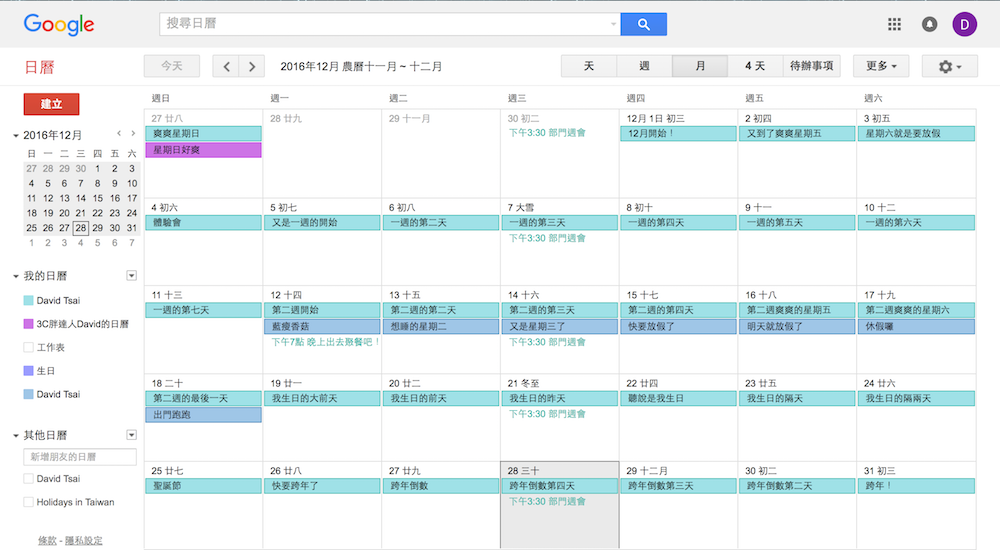
Task: Toggle the 工作表 calendar checkbox
Action: click(x=28, y=347)
